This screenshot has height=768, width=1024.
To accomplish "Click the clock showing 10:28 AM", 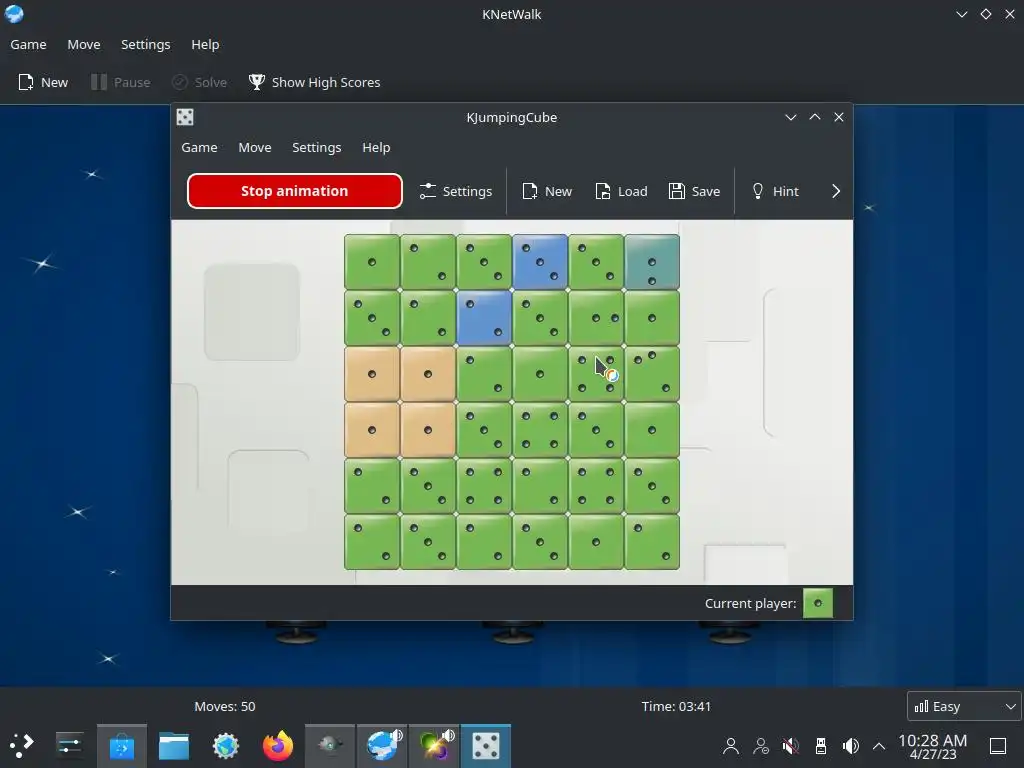I will [933, 746].
